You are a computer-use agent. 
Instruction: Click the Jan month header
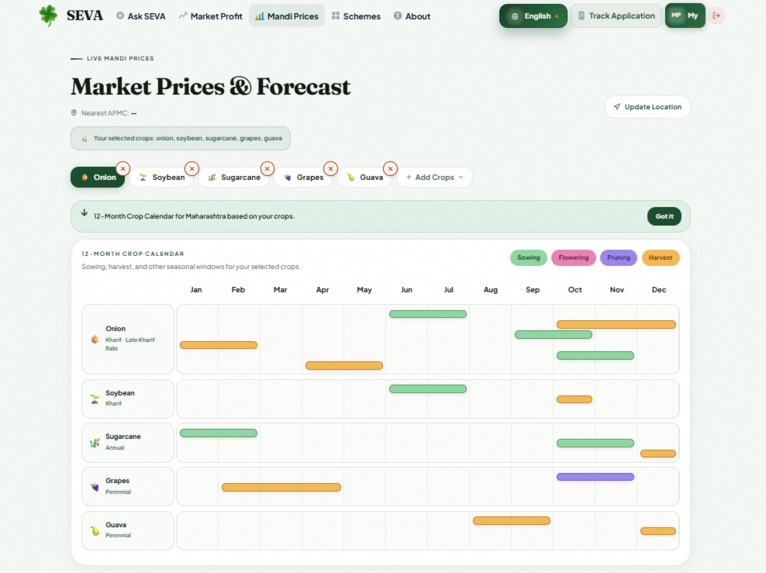click(196, 290)
